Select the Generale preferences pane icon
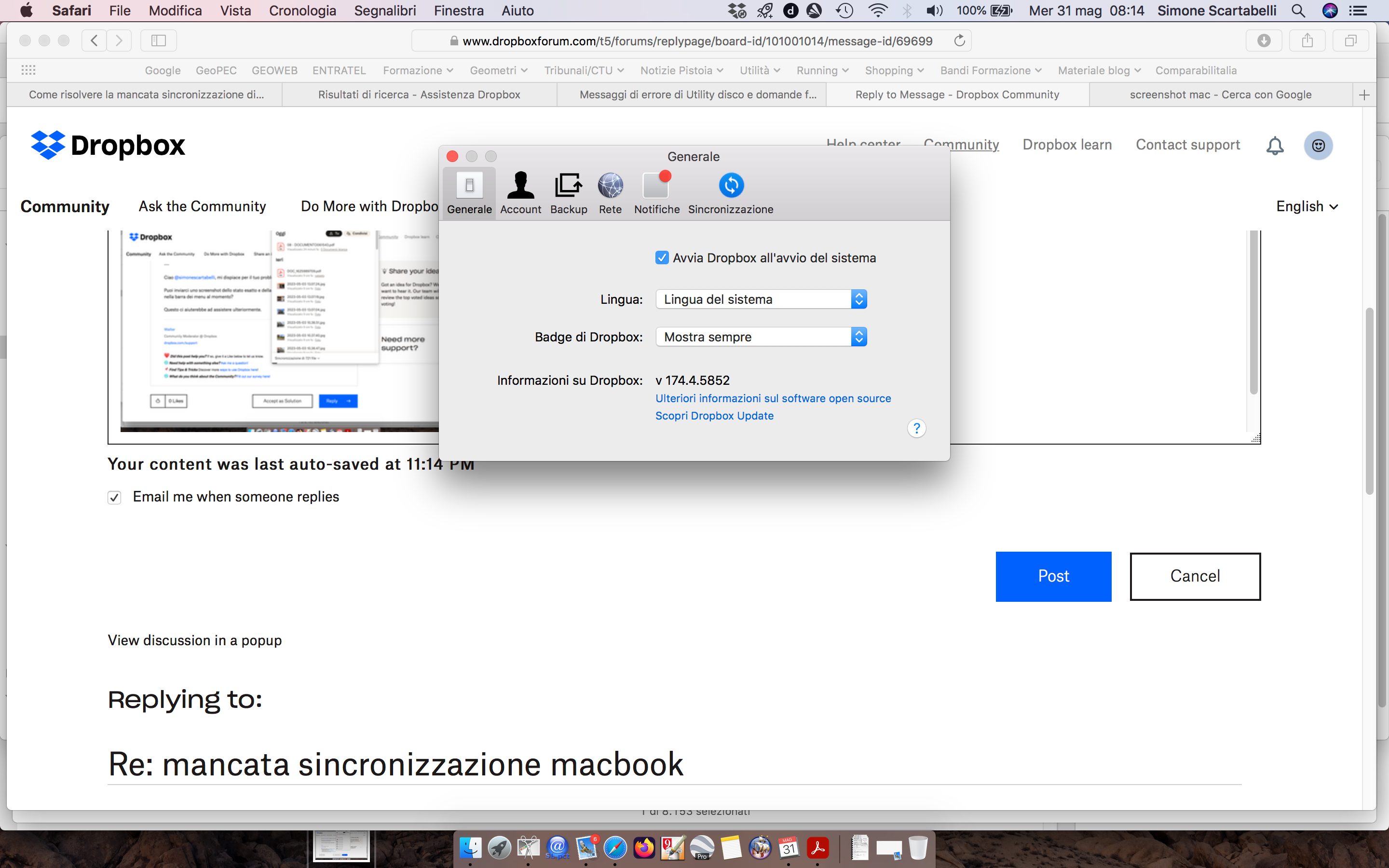Image resolution: width=1389 pixels, height=868 pixels. pos(469,193)
